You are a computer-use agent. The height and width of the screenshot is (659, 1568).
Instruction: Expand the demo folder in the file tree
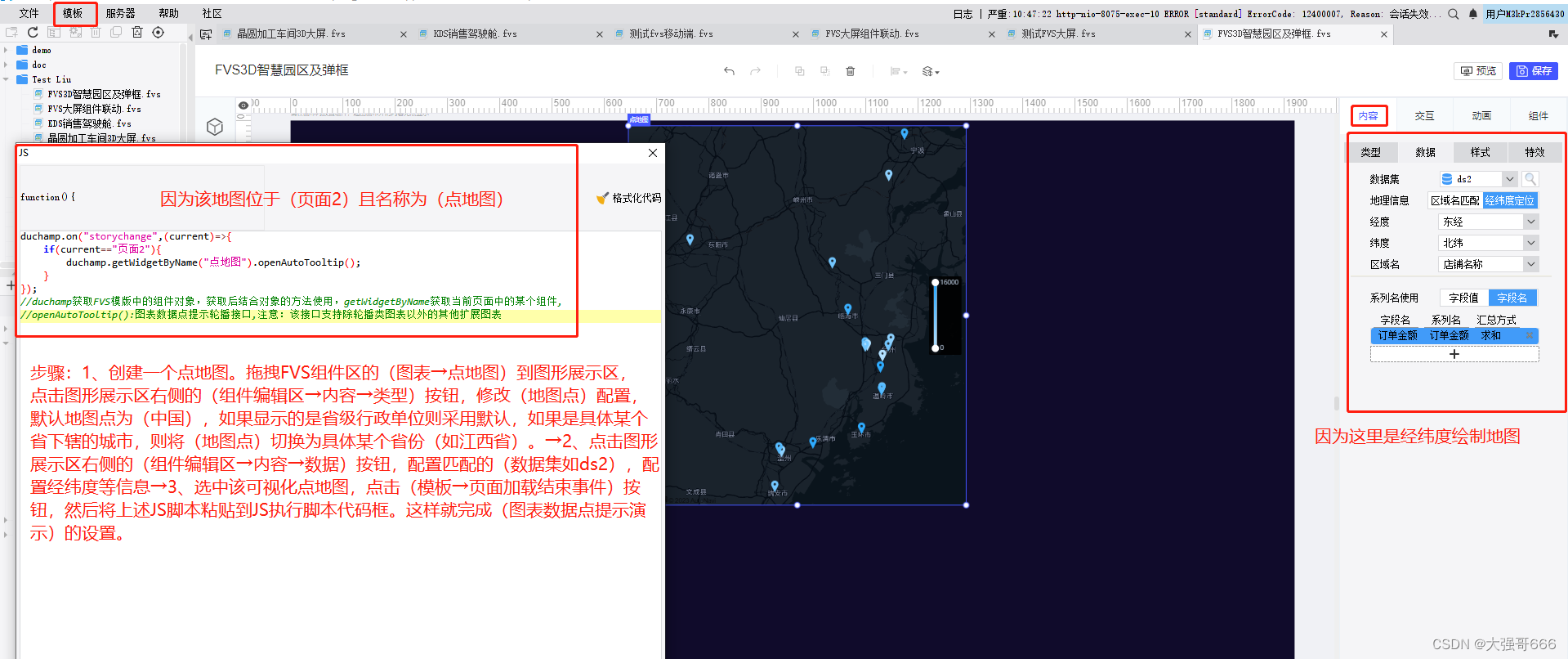coord(6,50)
